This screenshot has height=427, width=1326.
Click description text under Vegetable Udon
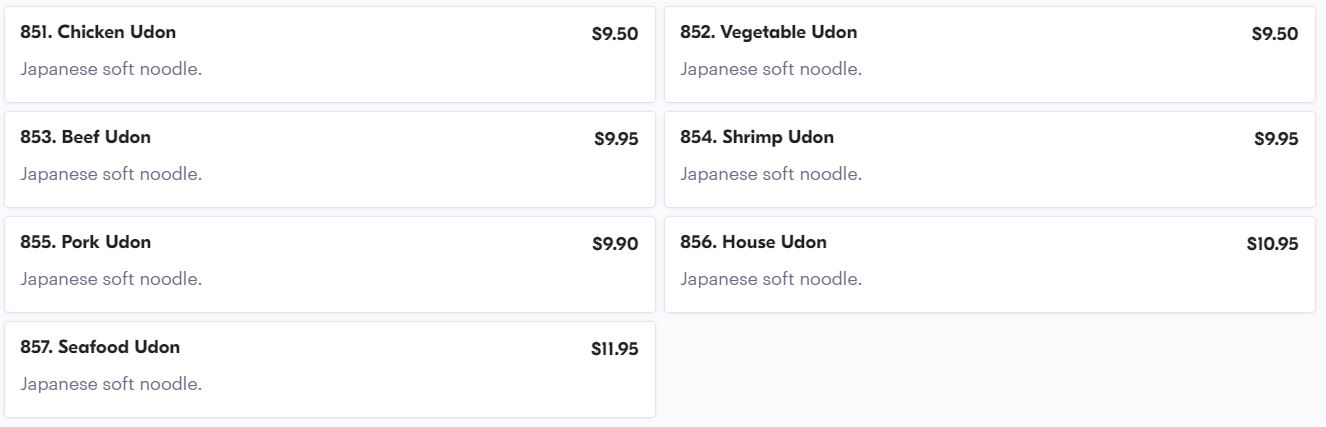click(771, 69)
